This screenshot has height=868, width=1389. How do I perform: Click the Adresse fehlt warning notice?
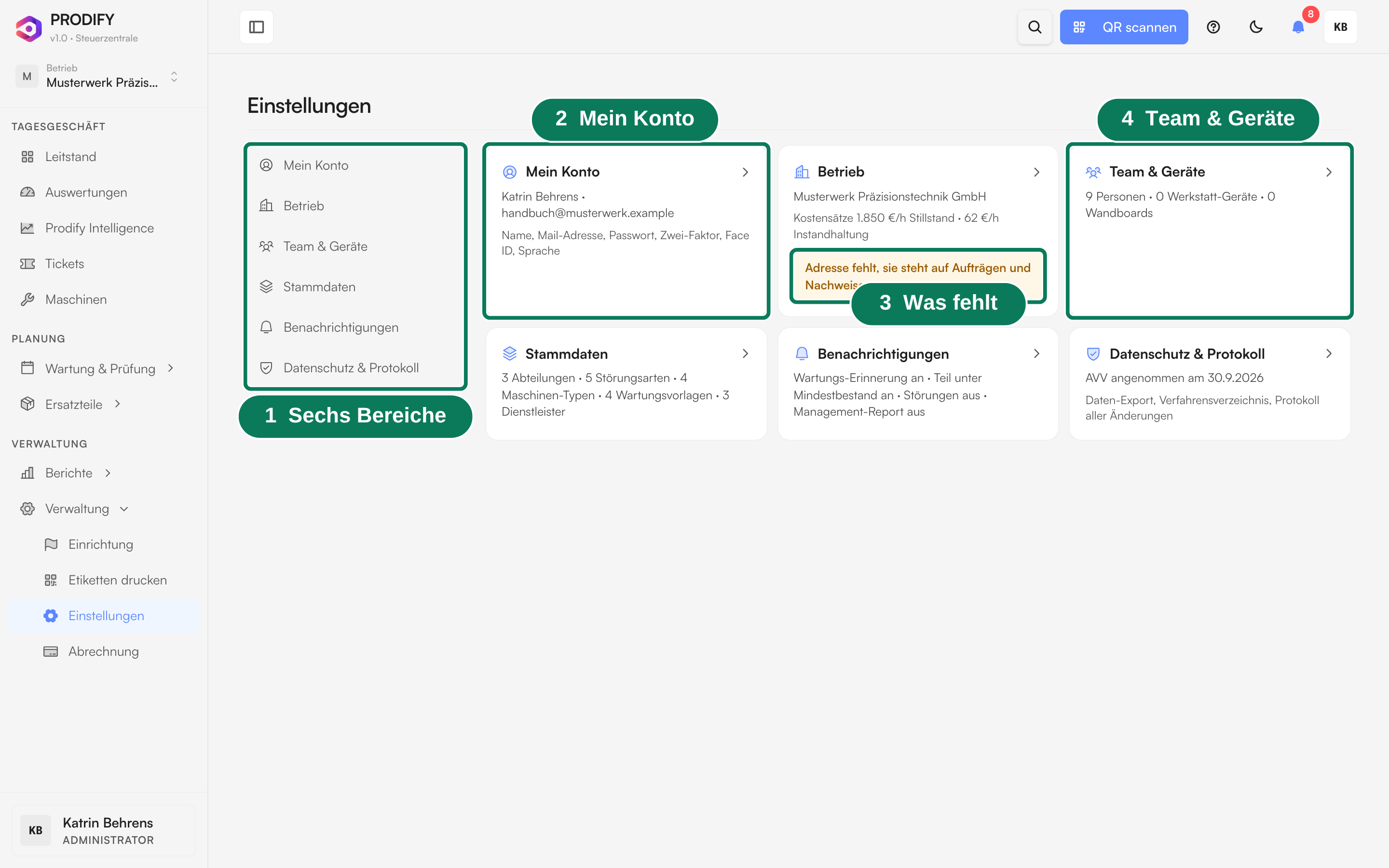click(x=918, y=276)
